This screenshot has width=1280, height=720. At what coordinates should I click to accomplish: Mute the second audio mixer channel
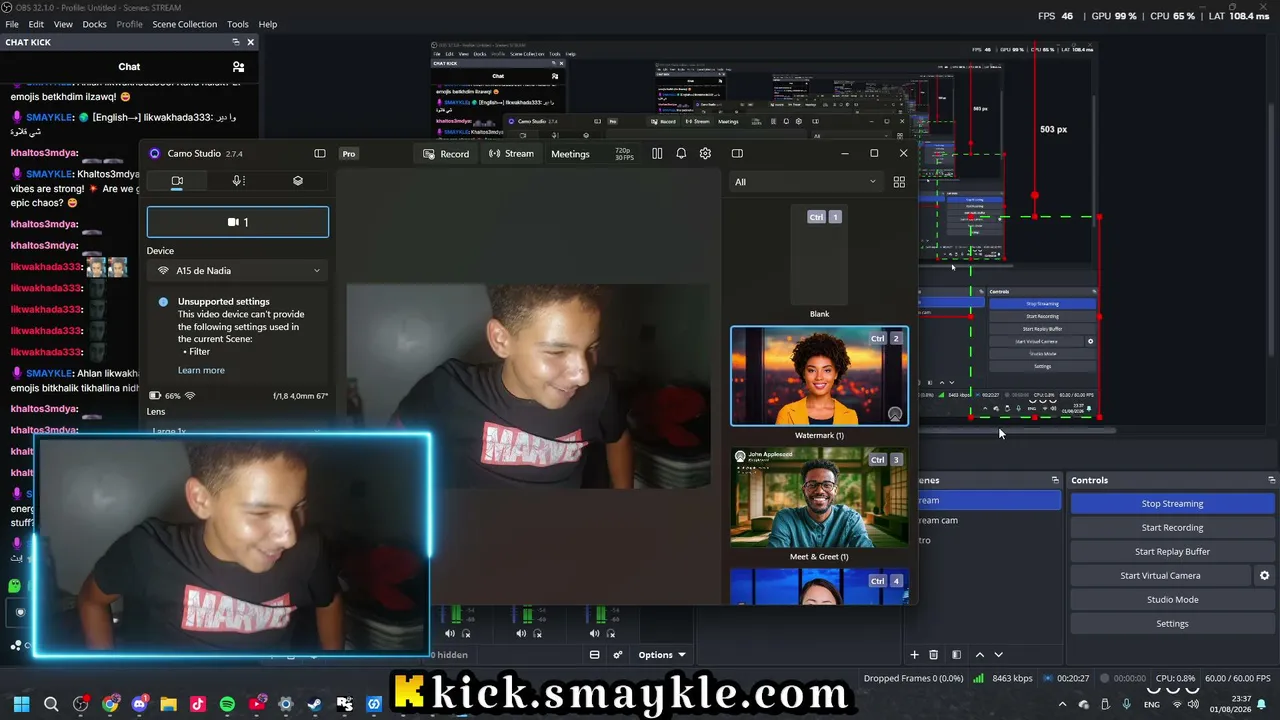pyautogui.click(x=521, y=633)
